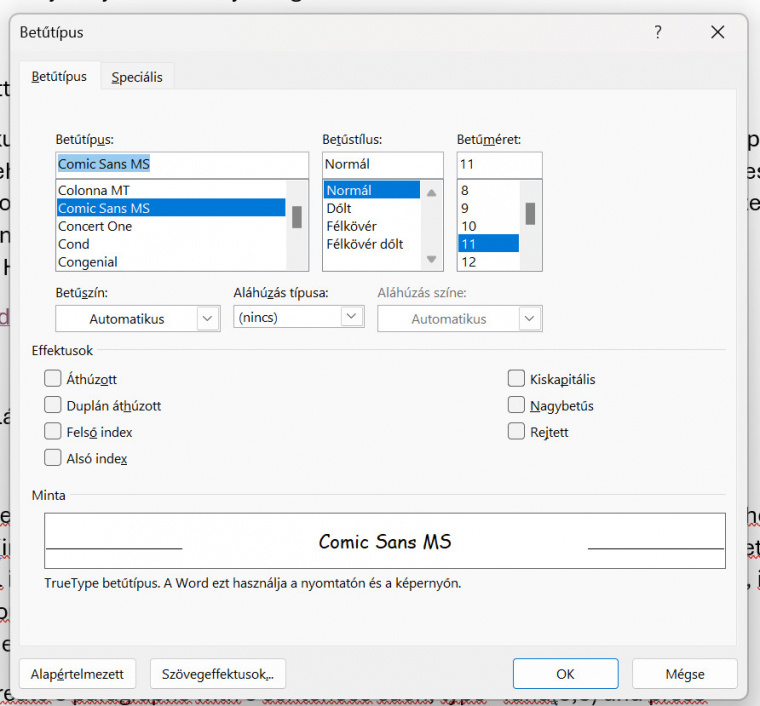Switch to the Speciális tab

[137, 77]
